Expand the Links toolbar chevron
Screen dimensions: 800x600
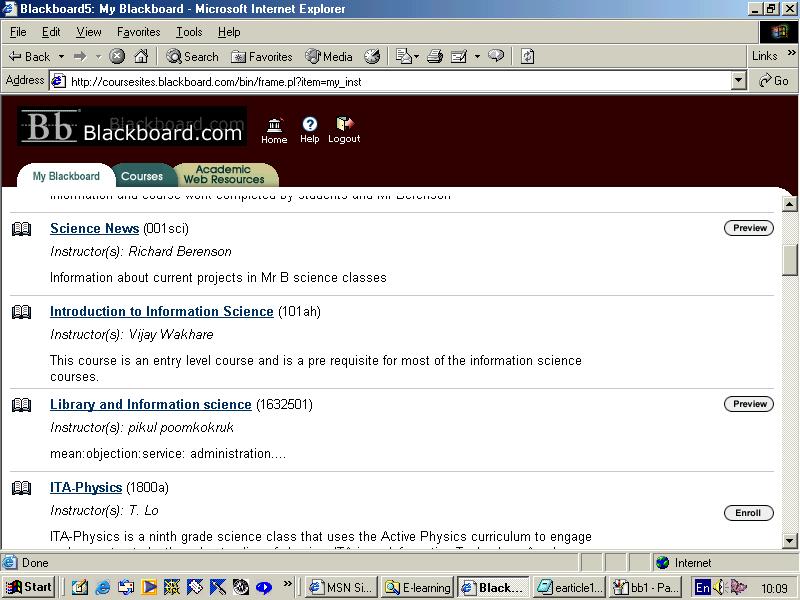791,53
